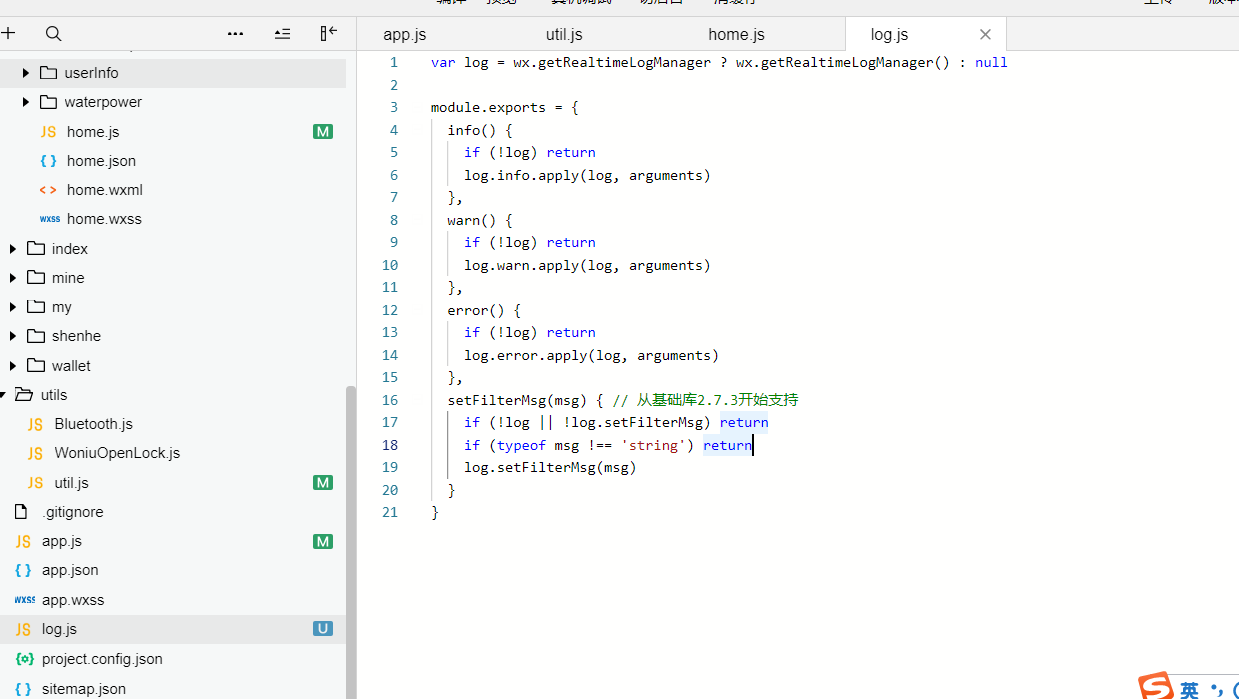Screen dimensions: 1239x699
Task: Click the JS icon beside WoniuOpenLock.js
Action: [x=36, y=453]
